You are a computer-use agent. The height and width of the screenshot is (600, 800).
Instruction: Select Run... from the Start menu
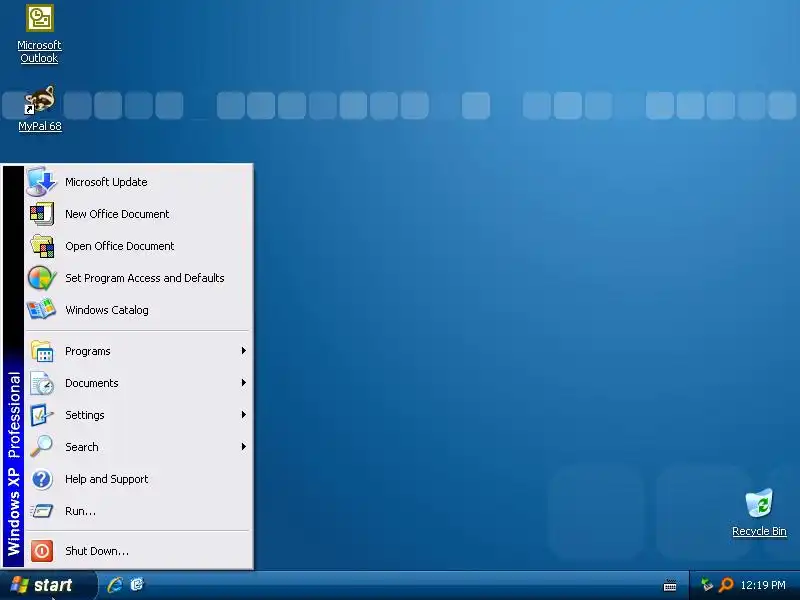(x=138, y=511)
